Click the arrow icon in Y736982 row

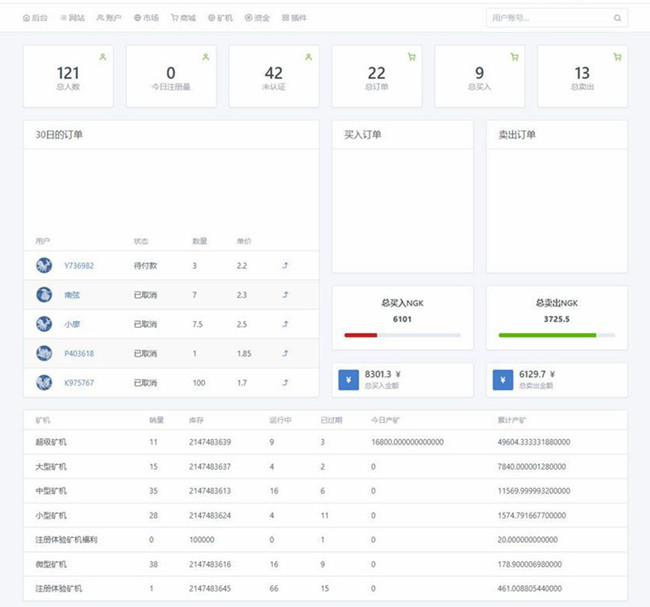pos(286,266)
